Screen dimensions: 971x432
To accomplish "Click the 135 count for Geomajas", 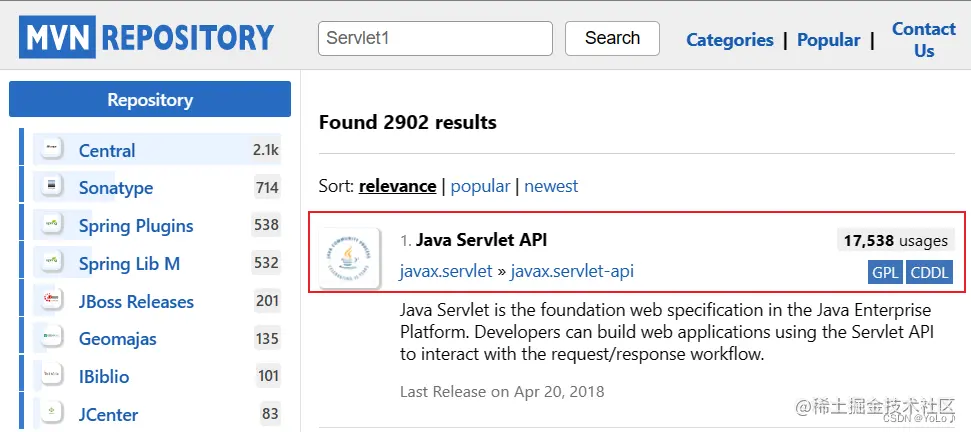I will pyautogui.click(x=268, y=339).
